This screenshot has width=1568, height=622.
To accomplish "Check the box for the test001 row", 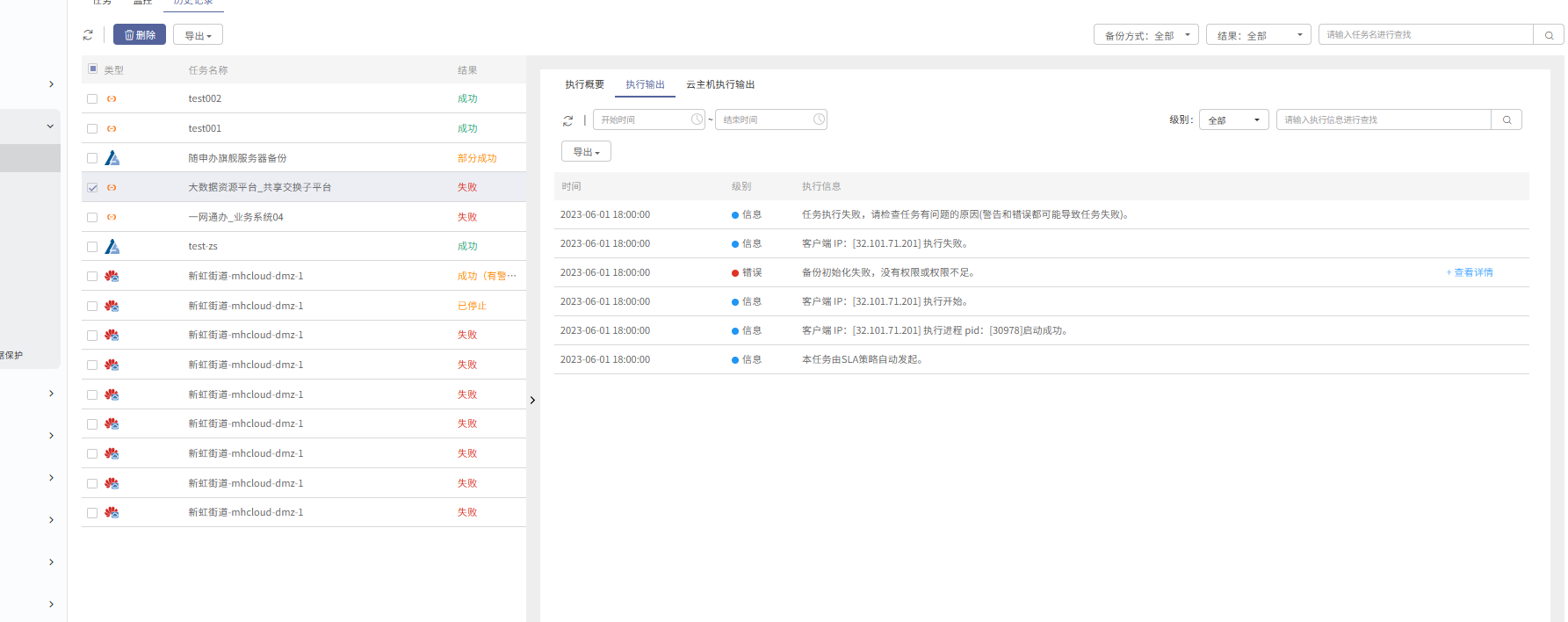I will tap(92, 129).
